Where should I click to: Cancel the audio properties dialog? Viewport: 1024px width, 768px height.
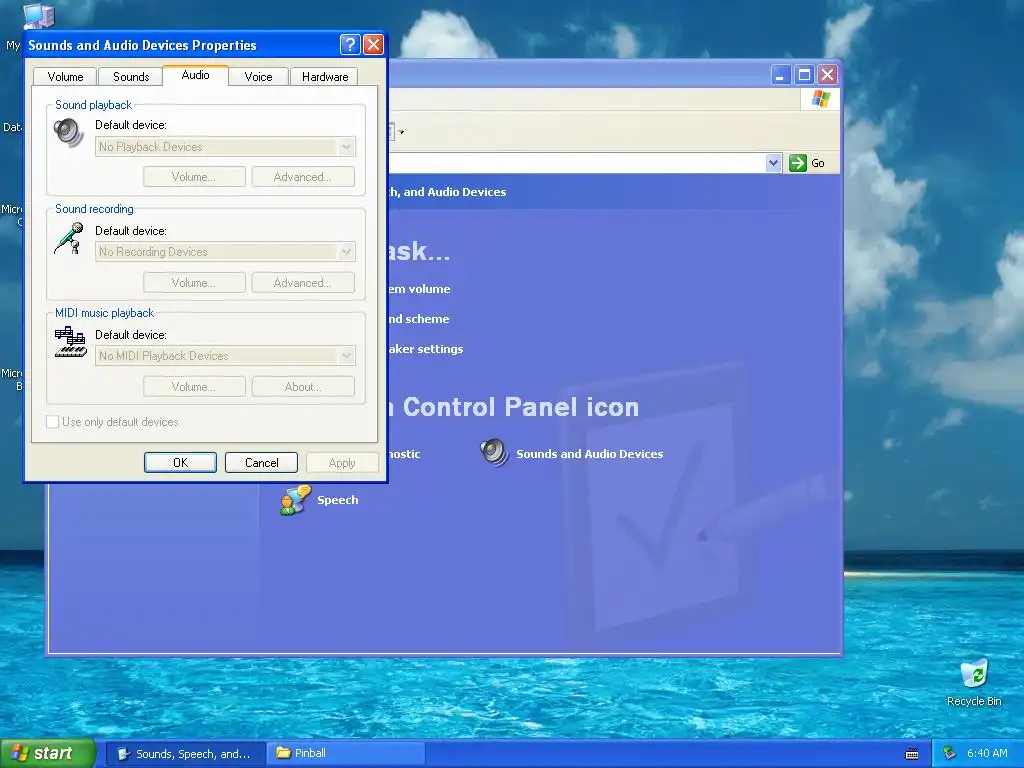261,462
